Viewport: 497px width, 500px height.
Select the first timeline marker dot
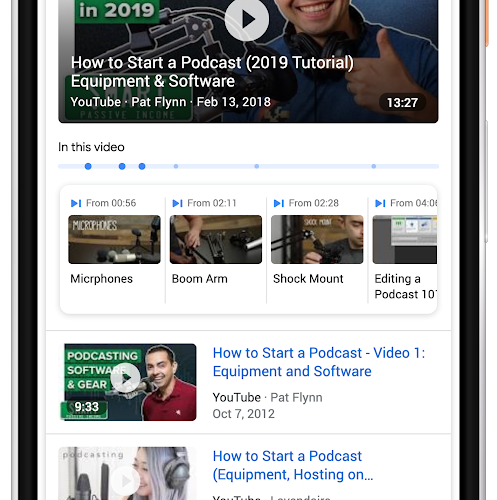[88, 166]
